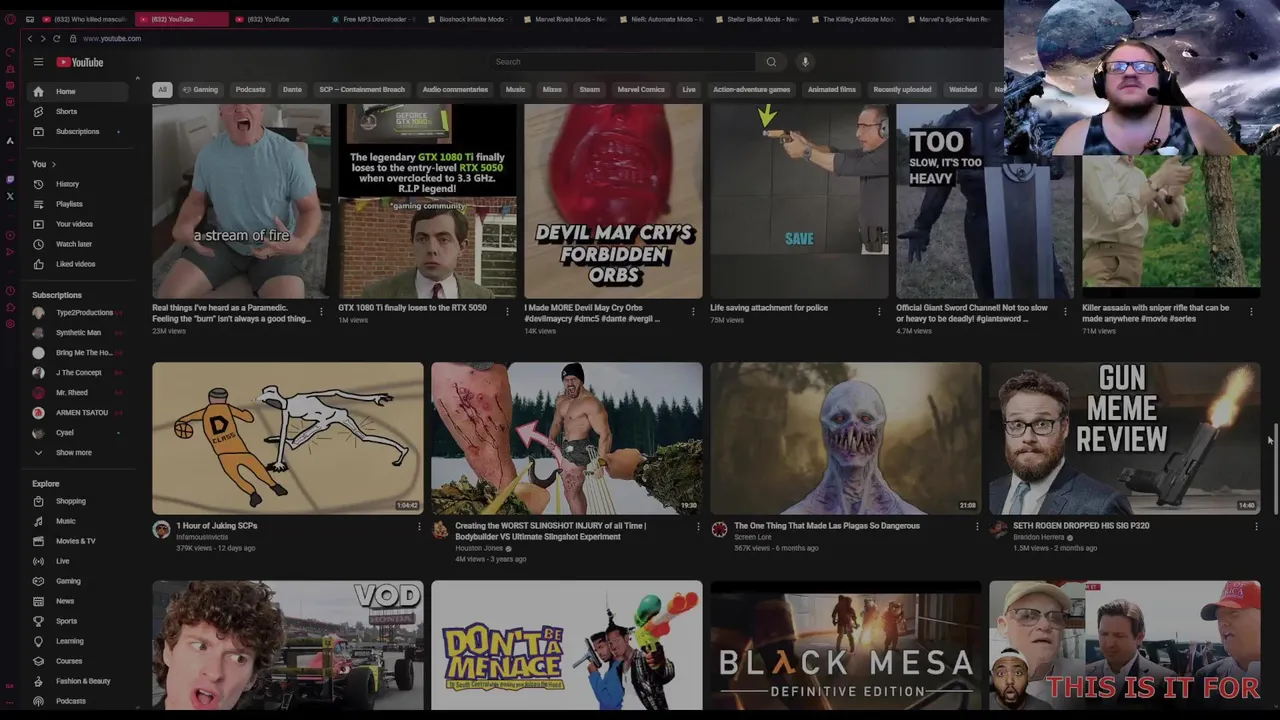The image size is (1280, 720).
Task: Open Houston Jones channel link
Action: click(x=479, y=548)
